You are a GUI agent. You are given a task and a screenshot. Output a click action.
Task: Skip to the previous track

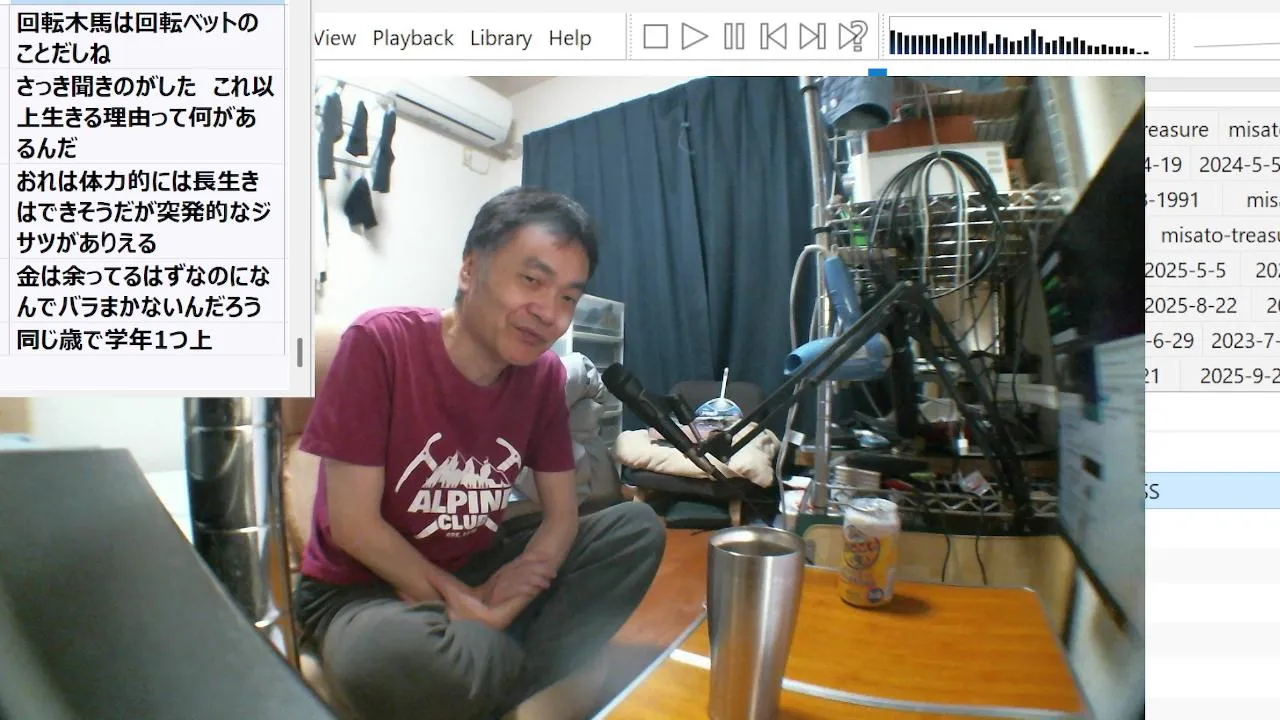(773, 37)
